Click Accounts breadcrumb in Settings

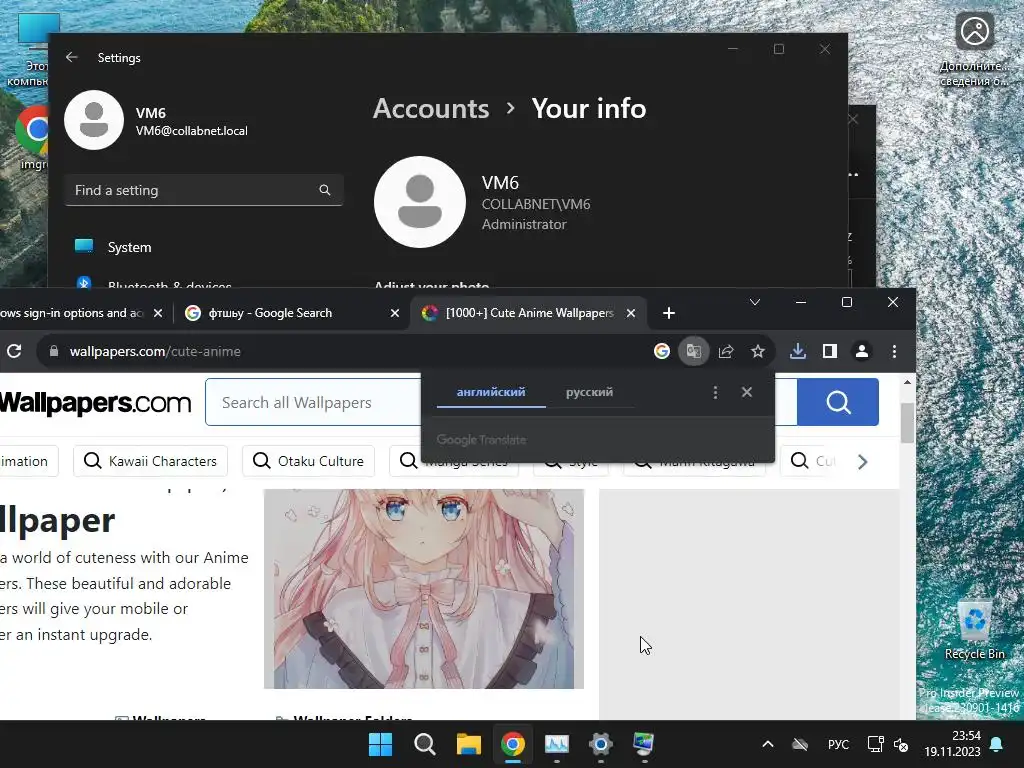[431, 108]
